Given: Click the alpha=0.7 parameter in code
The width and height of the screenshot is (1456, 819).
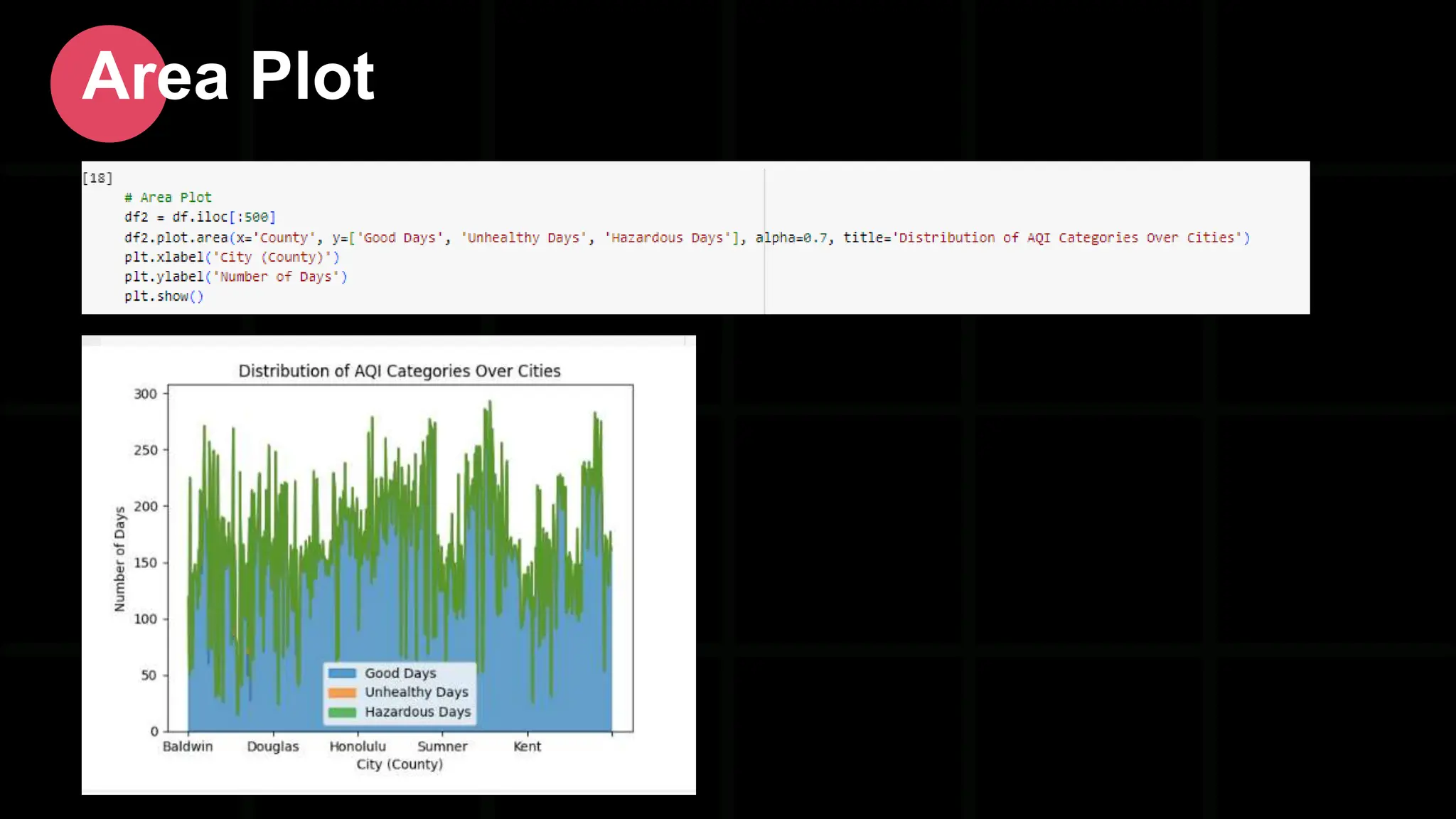Looking at the screenshot, I should 791,237.
